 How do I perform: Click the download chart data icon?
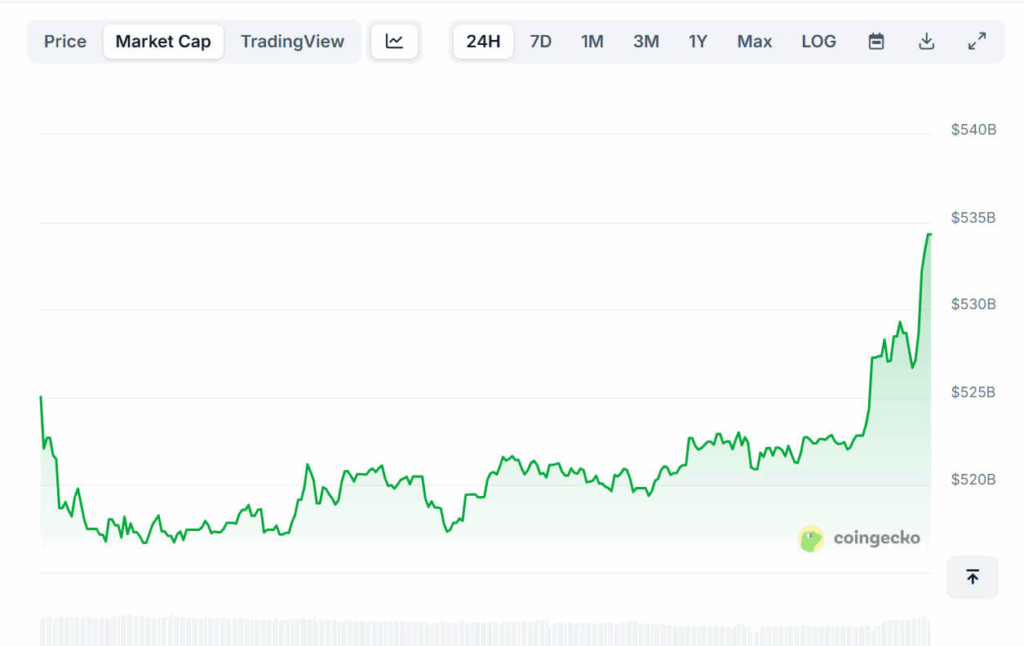pyautogui.click(x=926, y=42)
